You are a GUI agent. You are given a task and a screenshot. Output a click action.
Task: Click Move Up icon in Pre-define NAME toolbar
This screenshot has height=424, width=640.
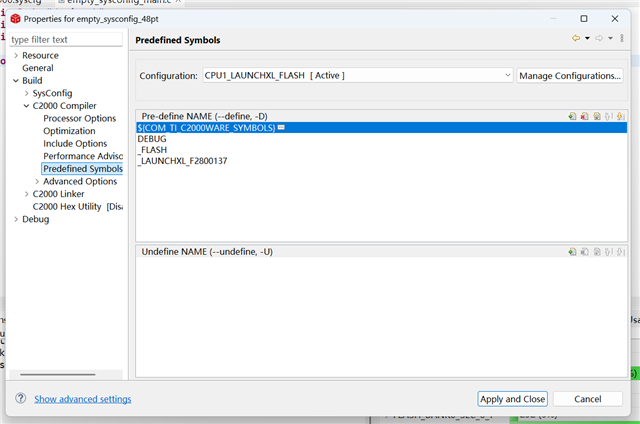pos(608,116)
